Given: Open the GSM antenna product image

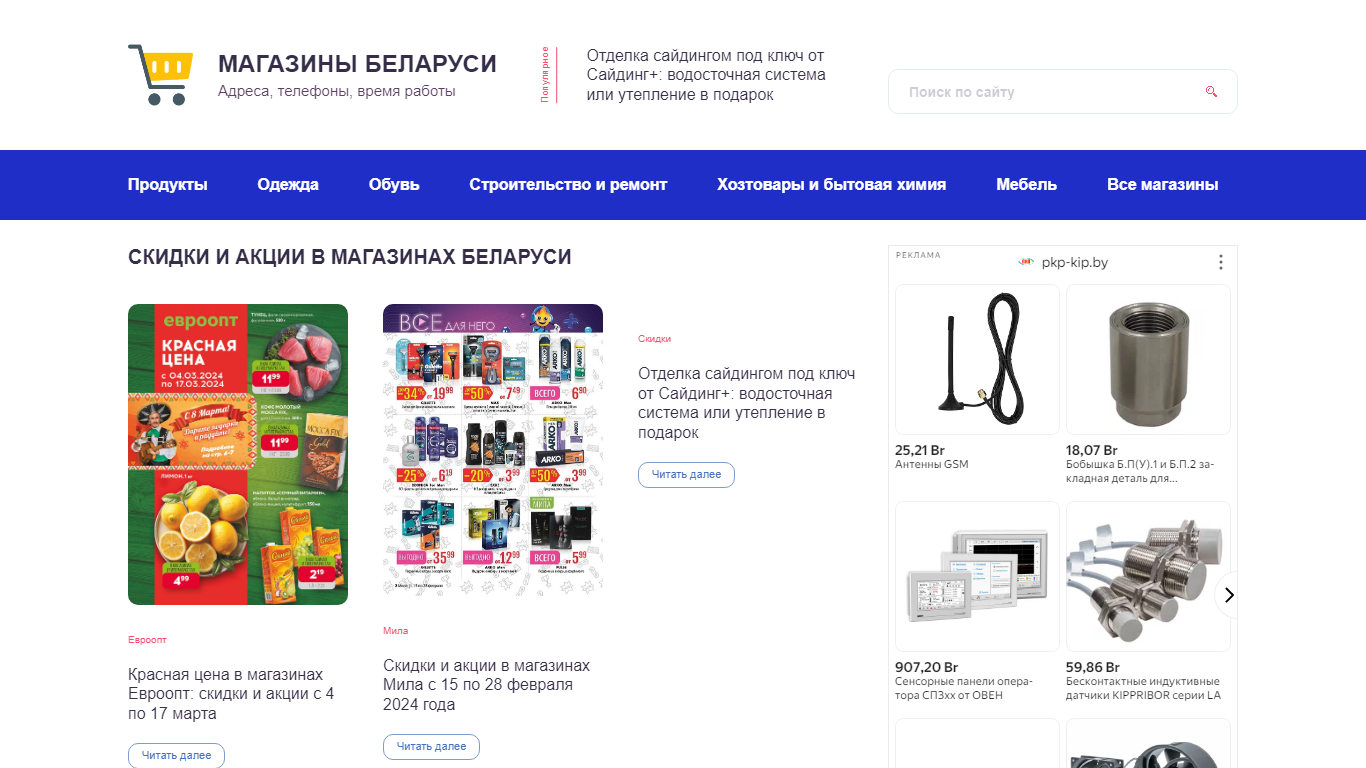Looking at the screenshot, I should tap(977, 359).
